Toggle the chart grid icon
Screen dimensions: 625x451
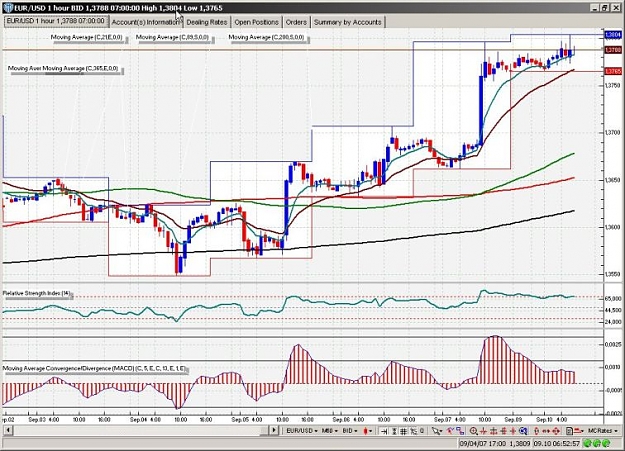click(404, 431)
